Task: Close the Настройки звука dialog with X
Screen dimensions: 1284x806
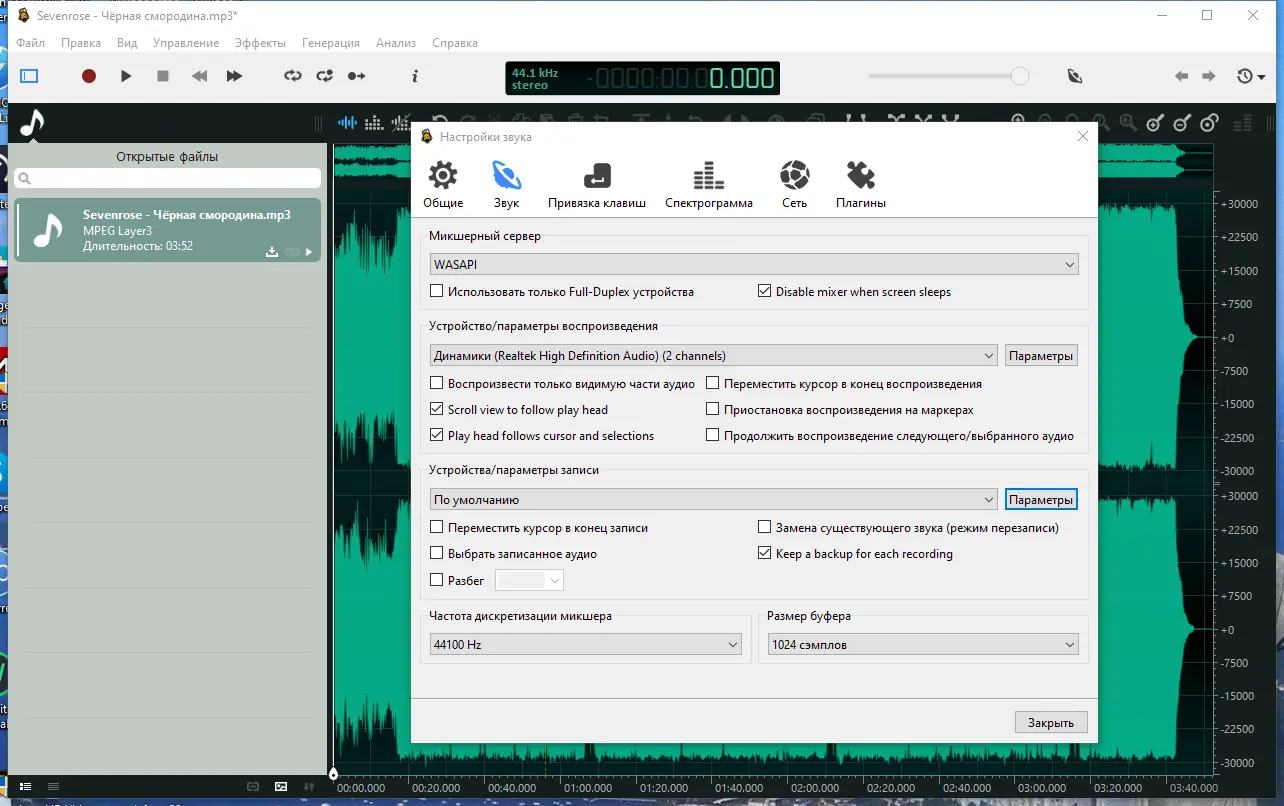Action: point(1083,137)
